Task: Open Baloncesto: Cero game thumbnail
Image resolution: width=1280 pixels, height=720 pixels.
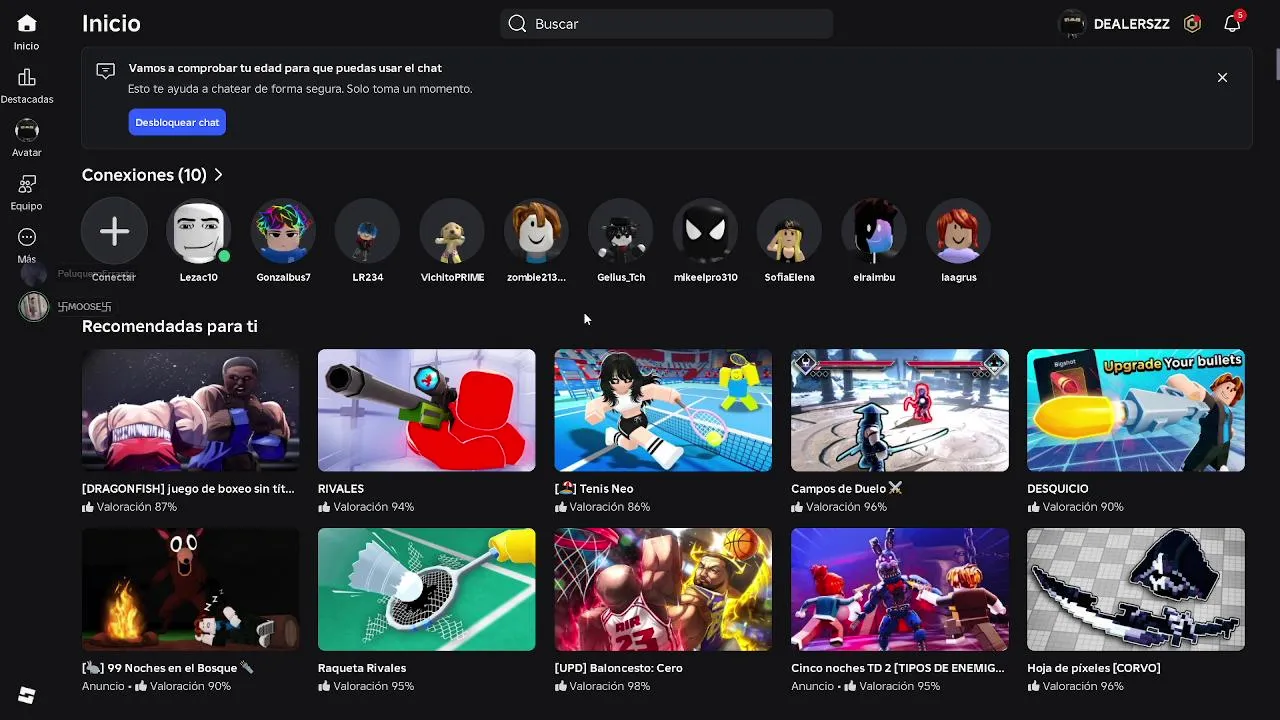Action: 663,589
